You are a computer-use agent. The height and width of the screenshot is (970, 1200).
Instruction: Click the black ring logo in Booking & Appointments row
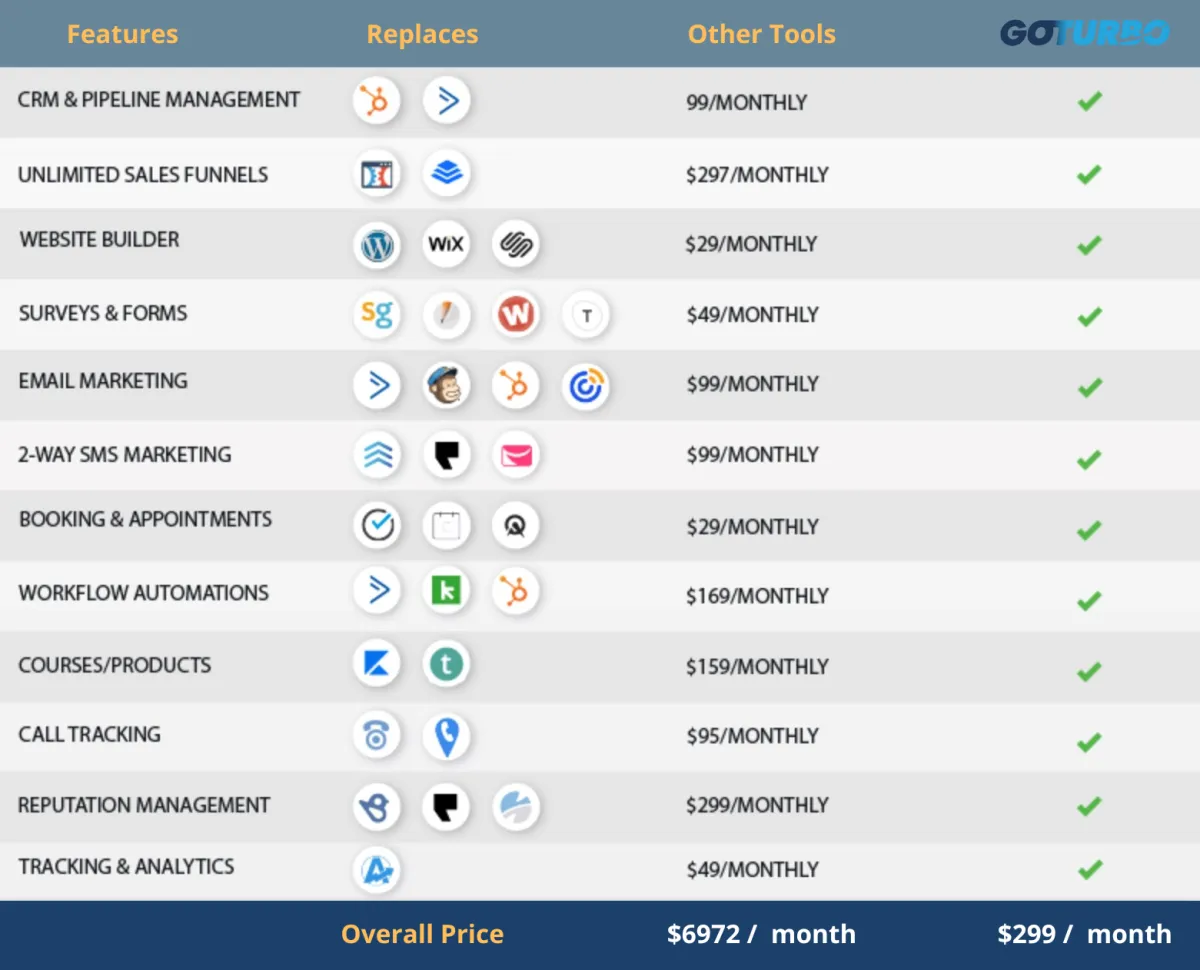[516, 525]
